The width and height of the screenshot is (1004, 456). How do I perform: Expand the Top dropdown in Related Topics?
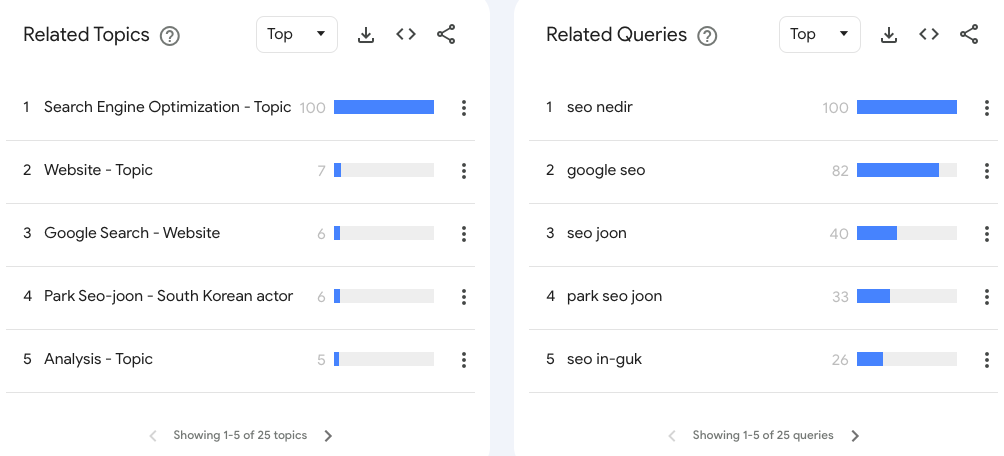point(297,35)
